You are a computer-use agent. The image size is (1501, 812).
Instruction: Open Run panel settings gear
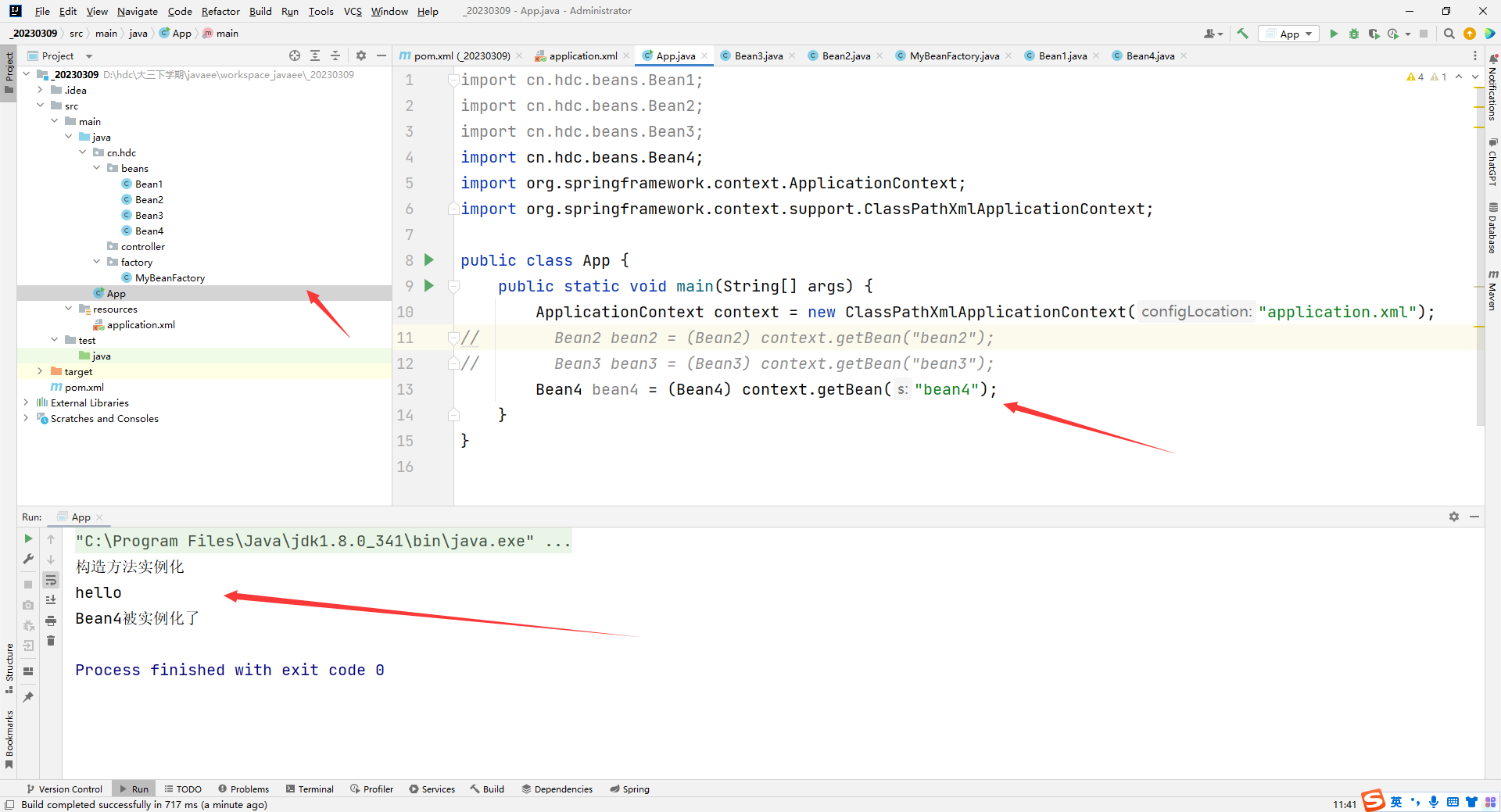pyautogui.click(x=1453, y=517)
